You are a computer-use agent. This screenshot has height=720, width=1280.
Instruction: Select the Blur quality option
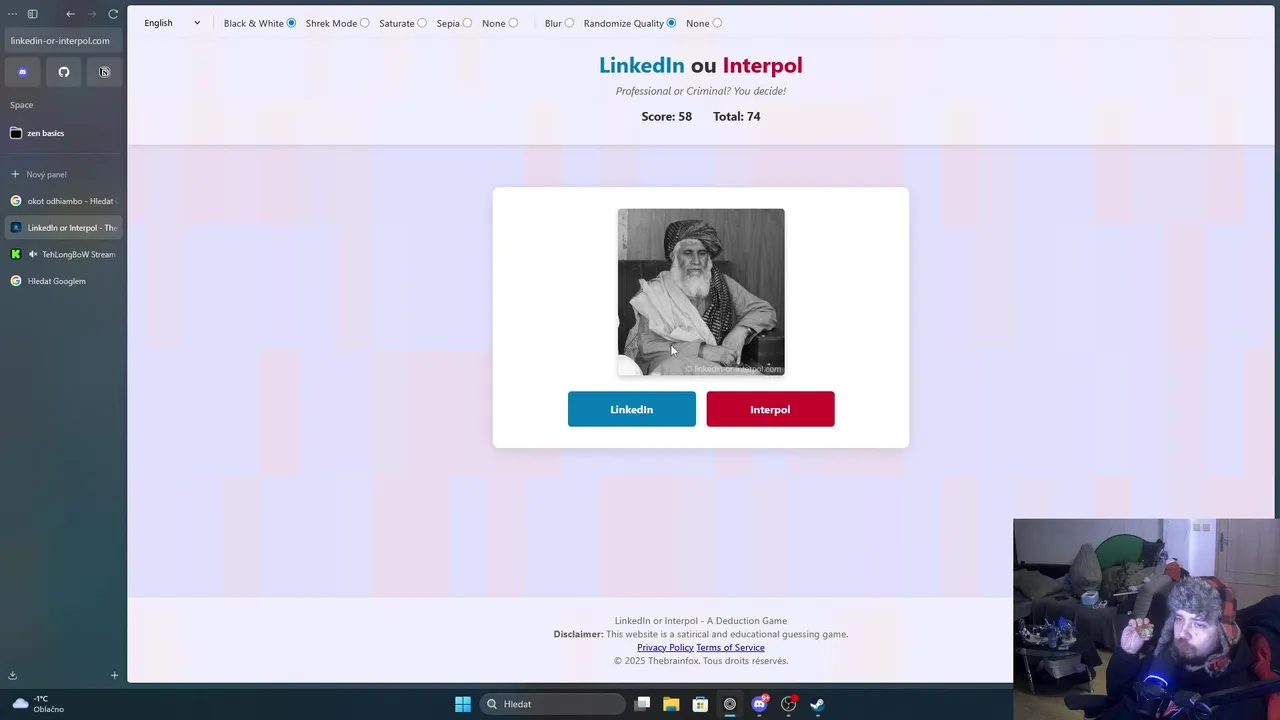point(569,23)
